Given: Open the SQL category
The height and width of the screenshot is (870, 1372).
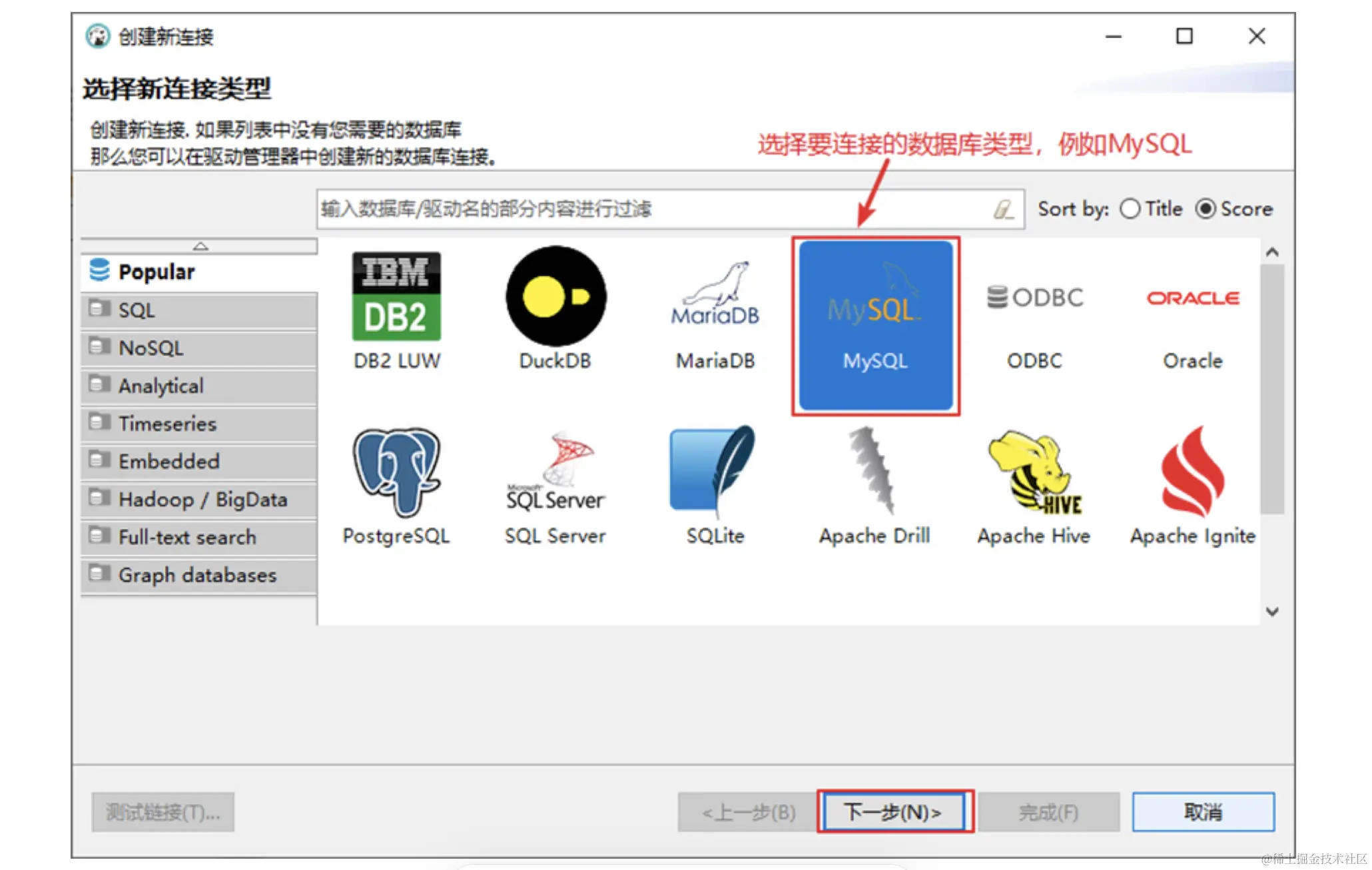Looking at the screenshot, I should tap(199, 310).
